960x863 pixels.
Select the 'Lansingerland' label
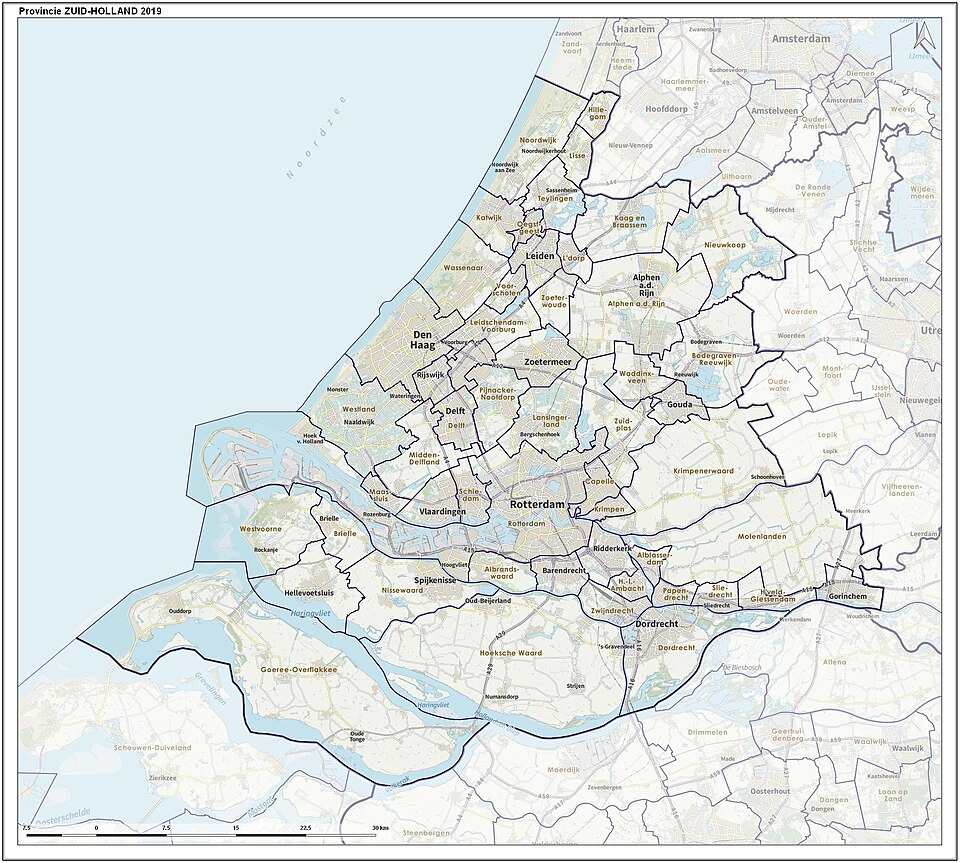pos(552,420)
